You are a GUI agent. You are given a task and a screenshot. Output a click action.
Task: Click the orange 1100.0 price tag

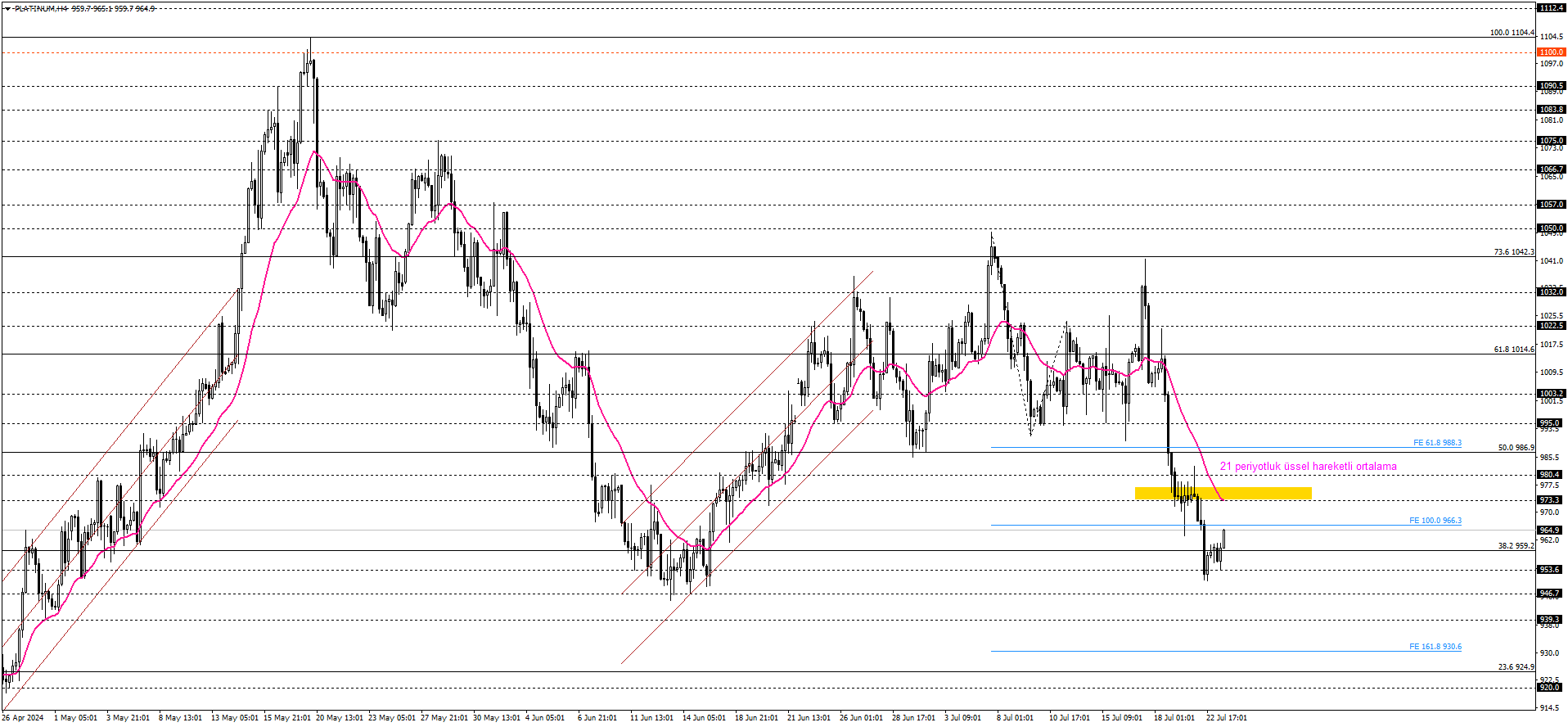coord(1551,52)
